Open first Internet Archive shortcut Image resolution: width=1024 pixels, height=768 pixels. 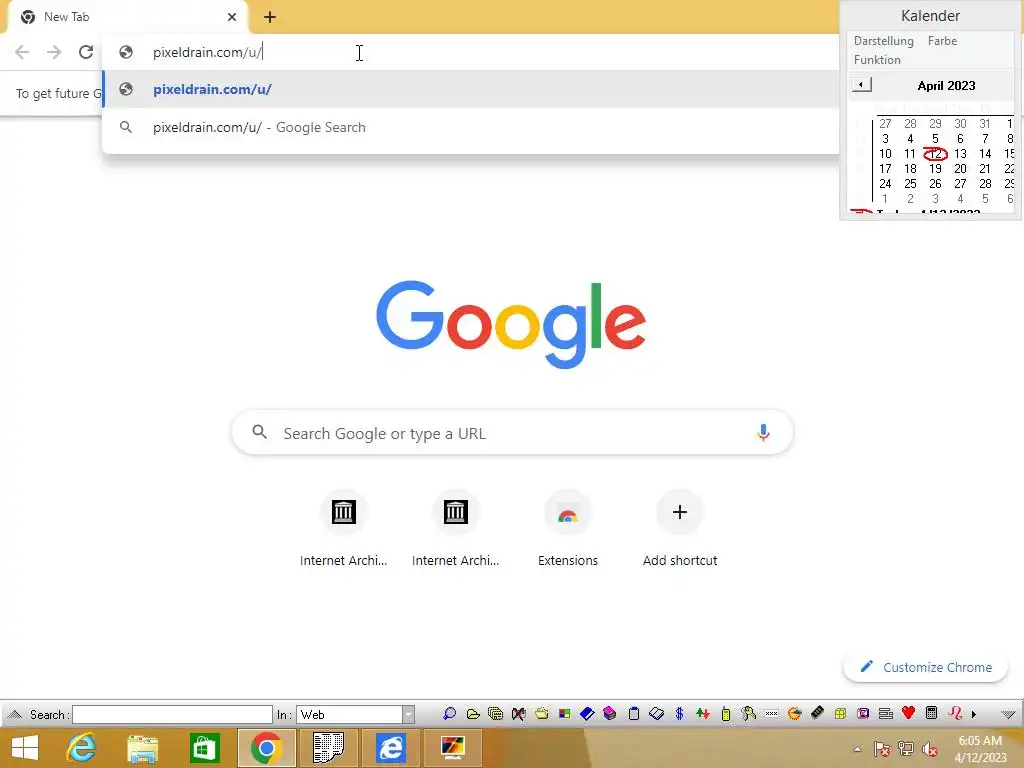point(344,528)
